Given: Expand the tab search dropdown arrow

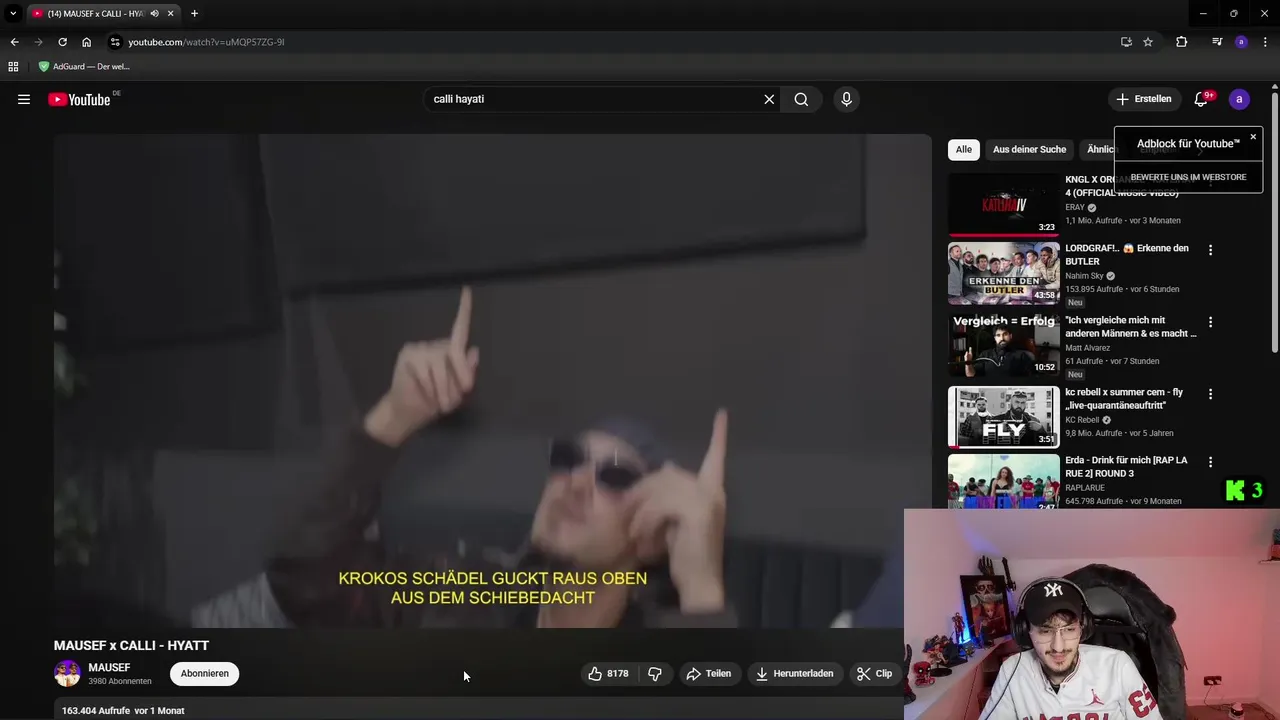Looking at the screenshot, I should point(13,14).
